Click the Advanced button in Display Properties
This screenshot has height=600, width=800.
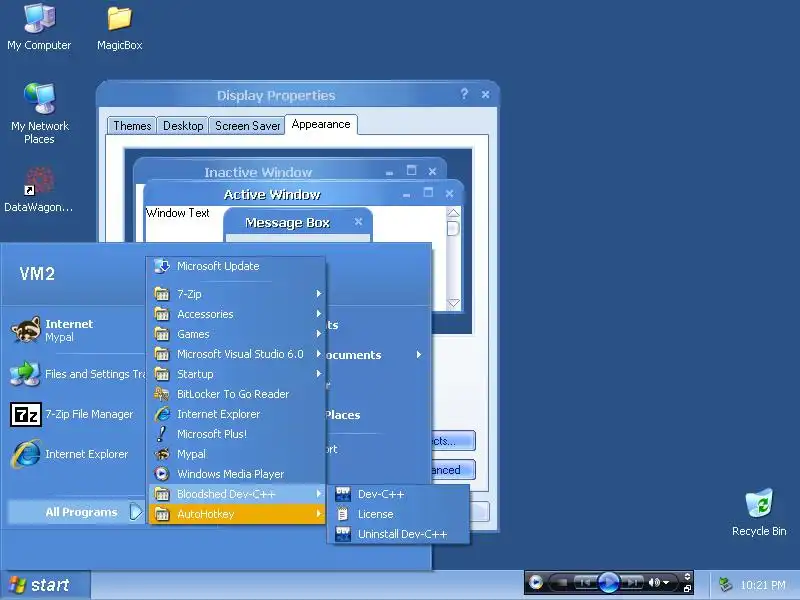(453, 469)
